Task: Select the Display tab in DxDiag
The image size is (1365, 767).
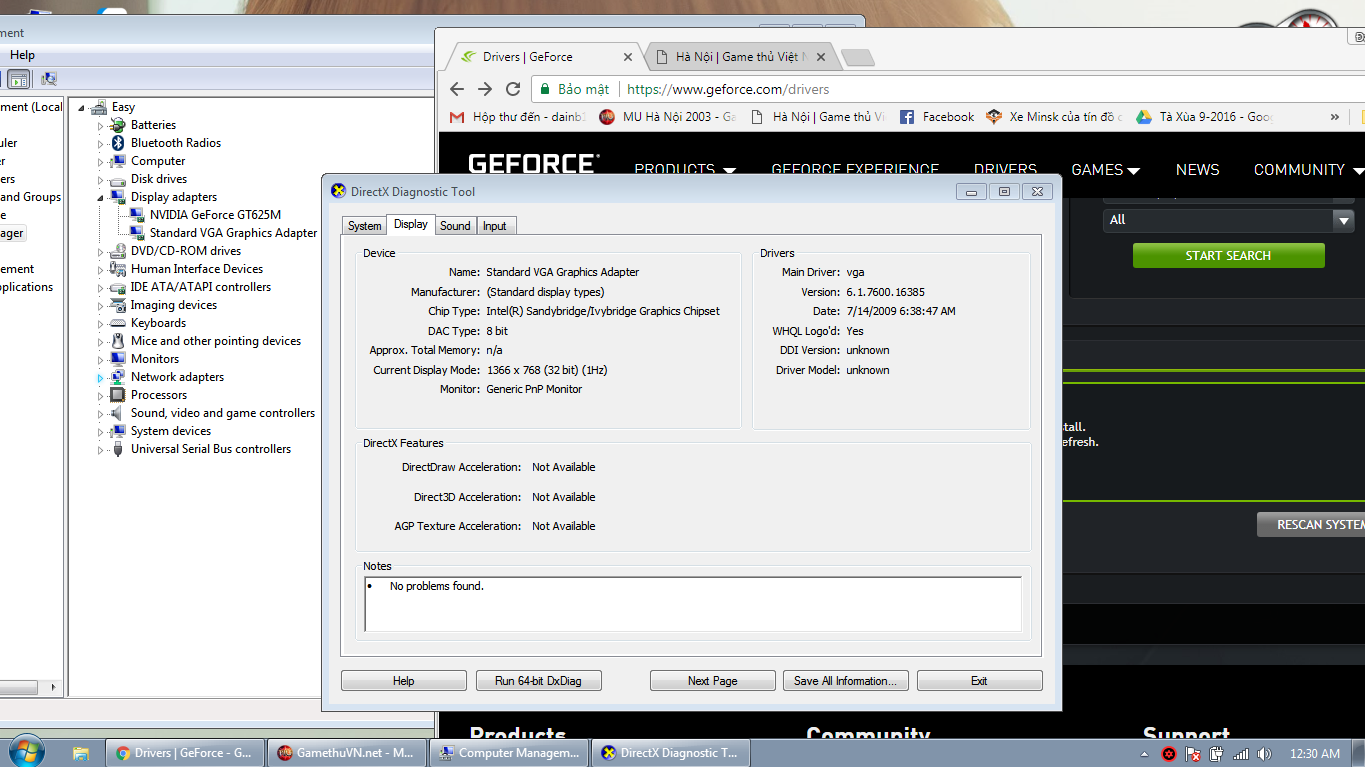Action: (411, 224)
